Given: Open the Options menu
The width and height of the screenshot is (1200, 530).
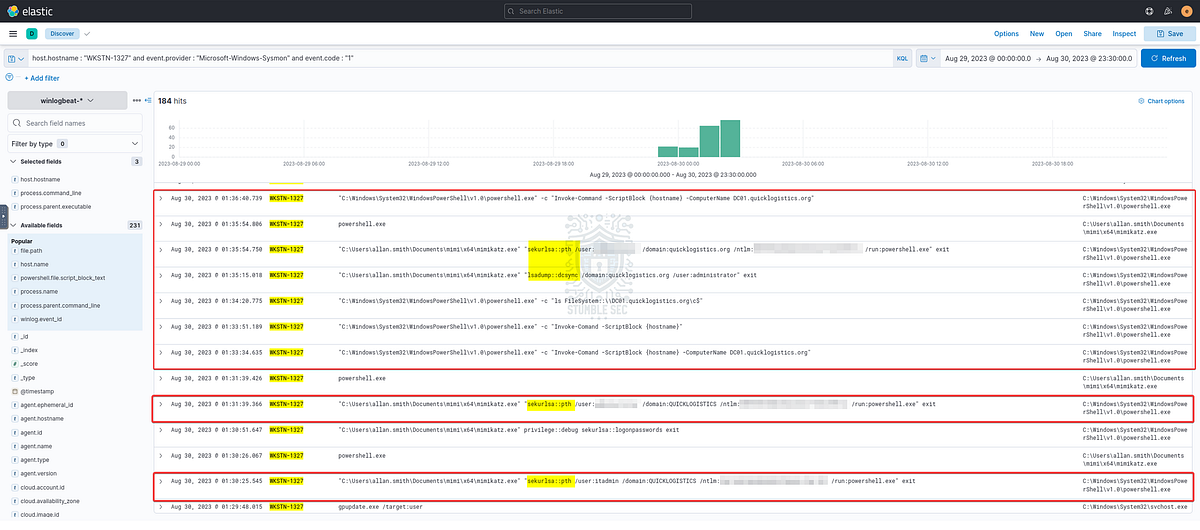Looking at the screenshot, I should [1006, 34].
